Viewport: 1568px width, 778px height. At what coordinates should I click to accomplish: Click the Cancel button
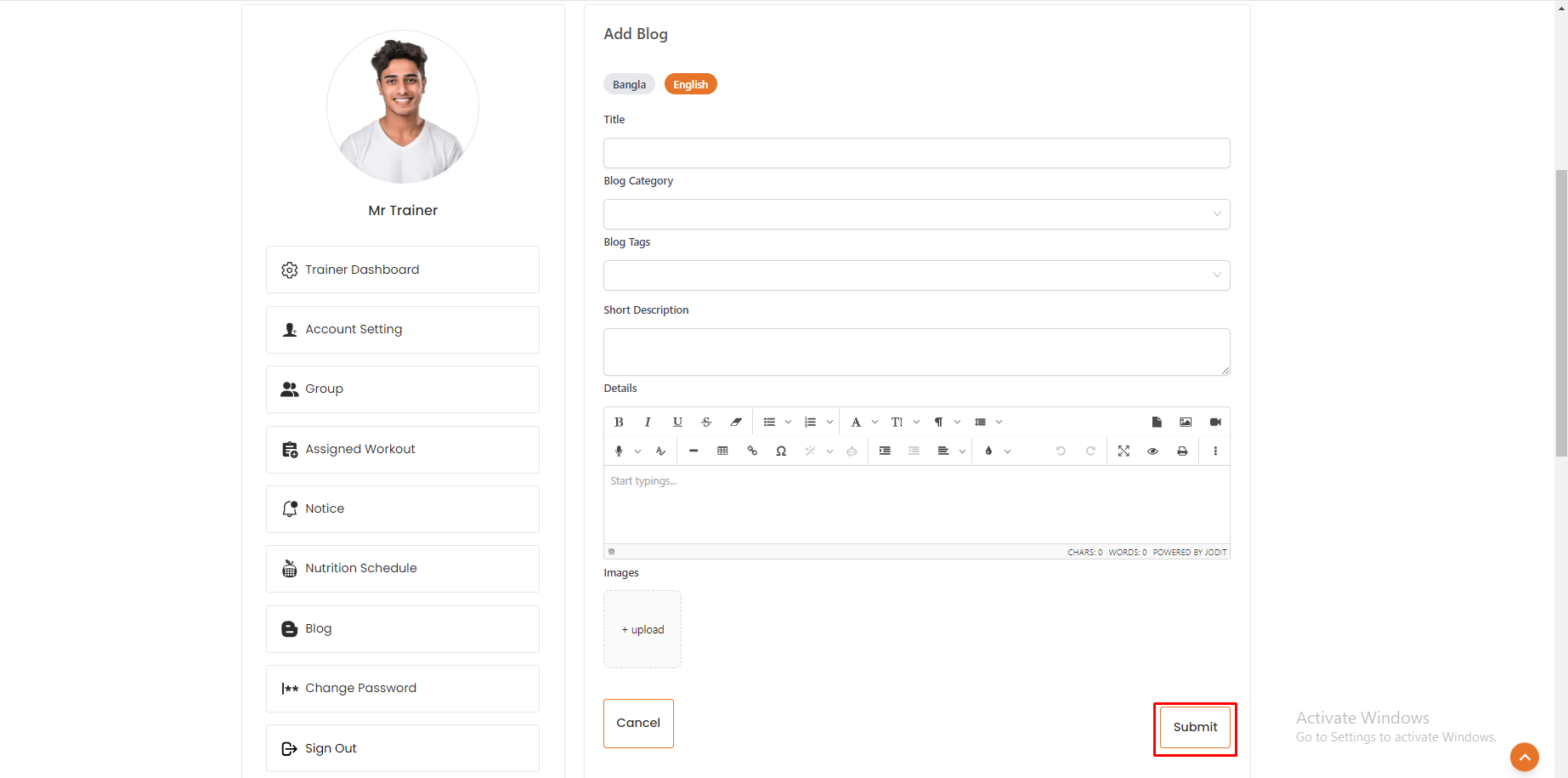[x=638, y=724]
